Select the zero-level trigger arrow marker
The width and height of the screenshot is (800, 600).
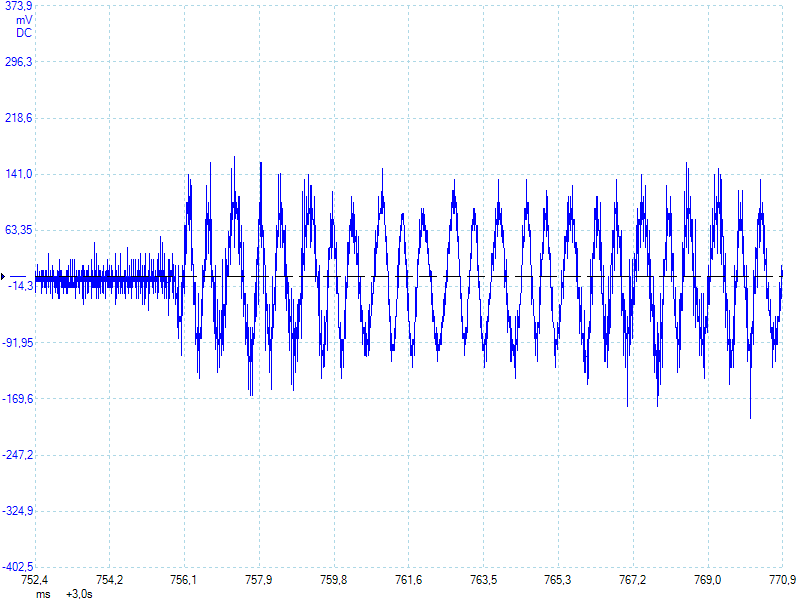tap(3, 277)
